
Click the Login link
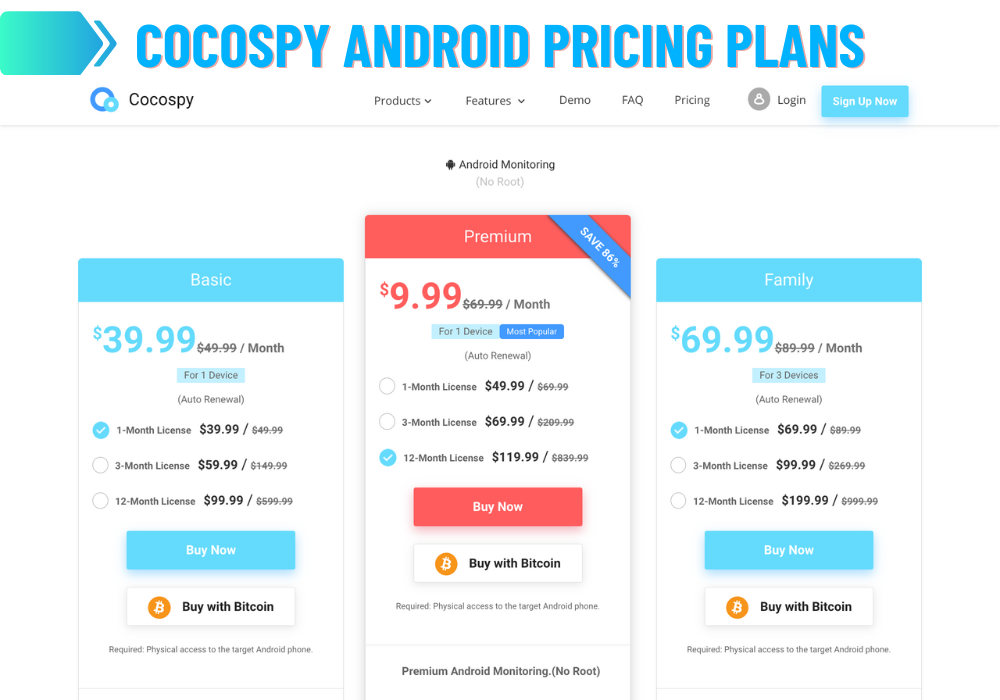pyautogui.click(x=791, y=100)
